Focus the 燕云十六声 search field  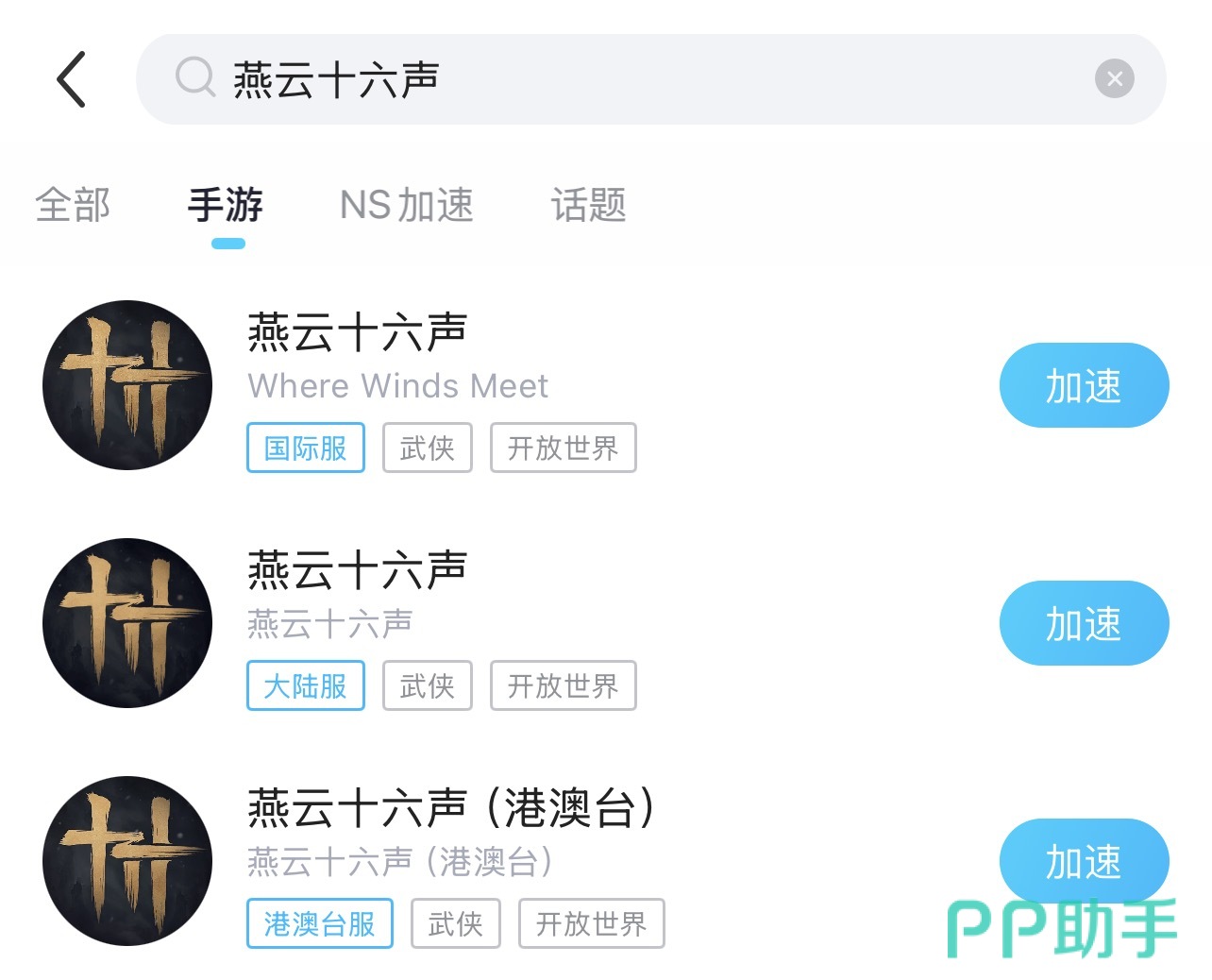[651, 79]
